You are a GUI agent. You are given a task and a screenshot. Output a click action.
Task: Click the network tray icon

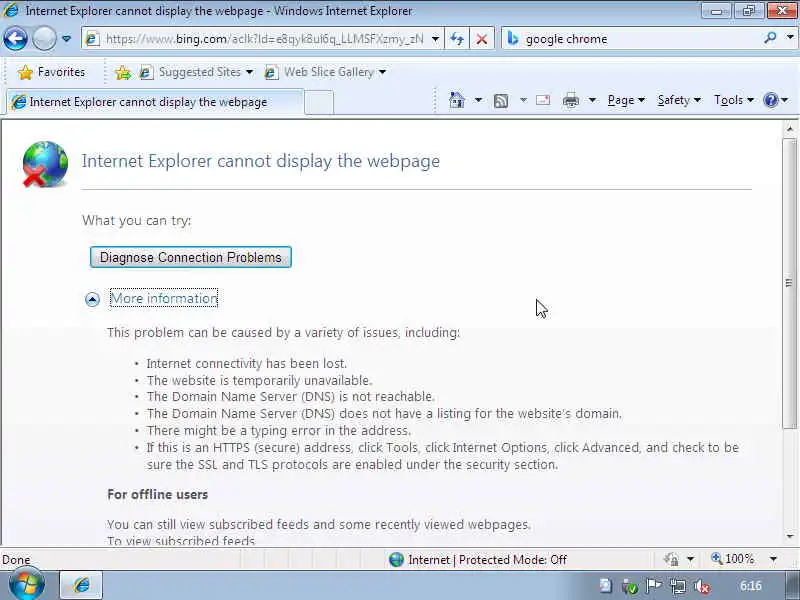point(678,587)
